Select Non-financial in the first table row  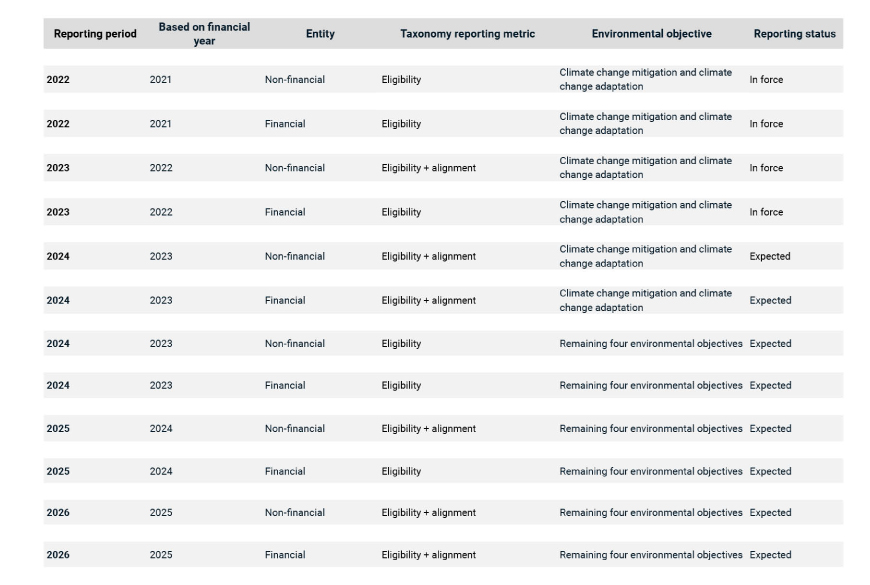pos(294,80)
